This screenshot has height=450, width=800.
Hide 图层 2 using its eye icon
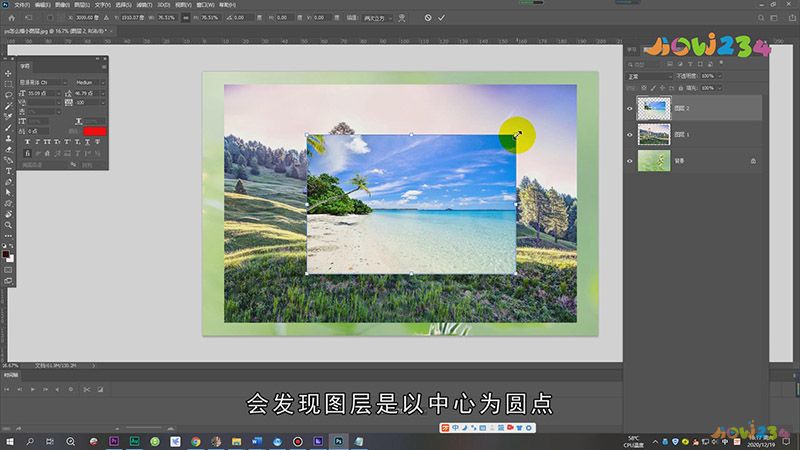[630, 108]
